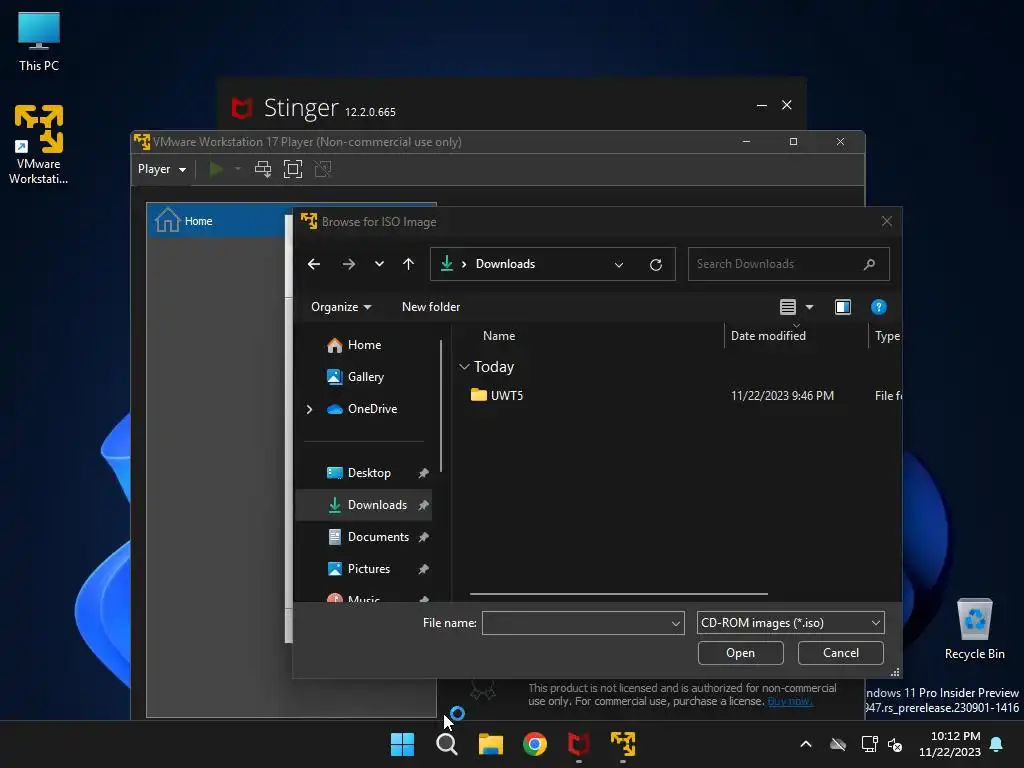Select the UWT5 folder
Screen dimensions: 1024x768
click(x=507, y=396)
